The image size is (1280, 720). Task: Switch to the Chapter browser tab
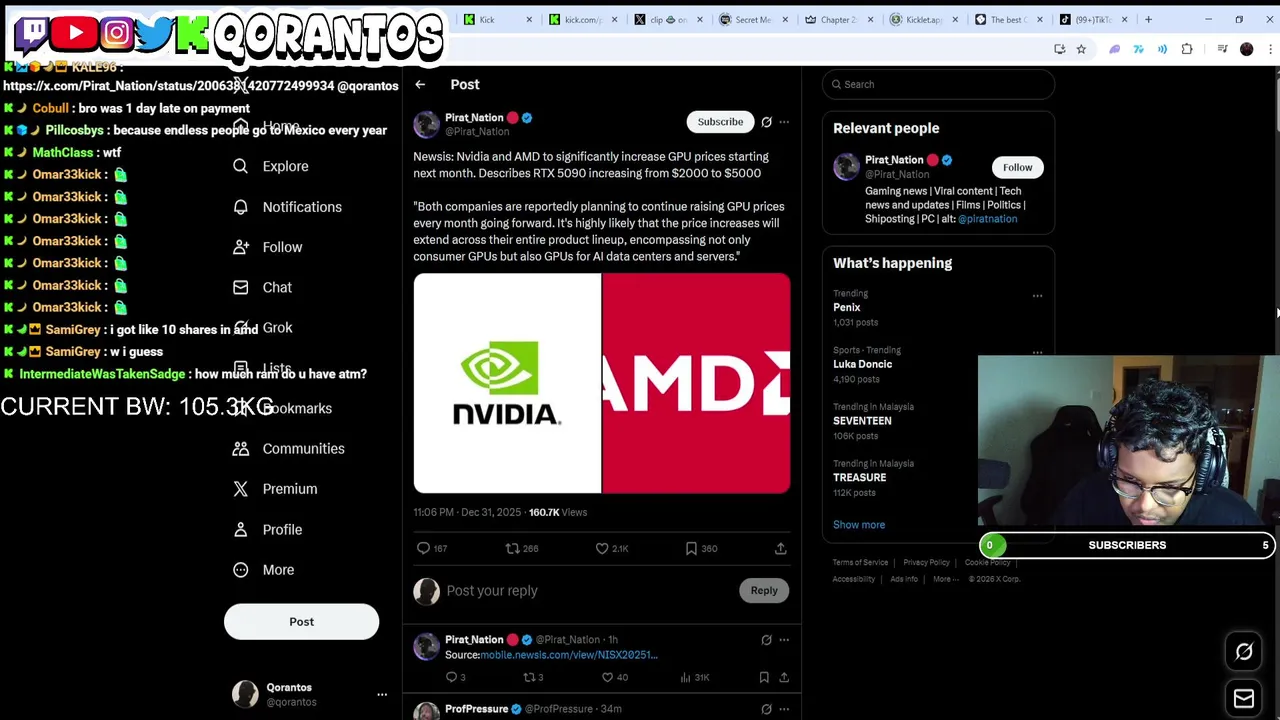pyautogui.click(x=838, y=19)
